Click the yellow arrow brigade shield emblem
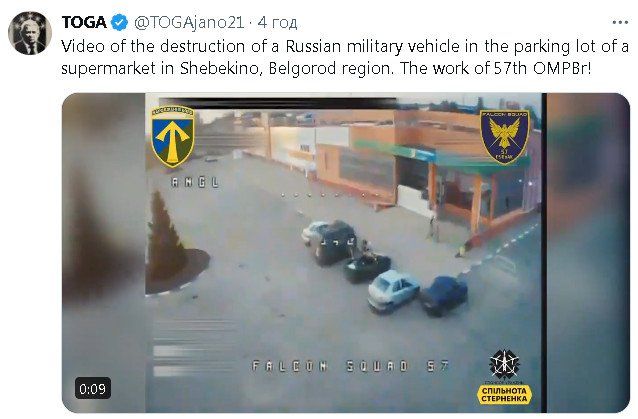Image resolution: width=638 pixels, height=419 pixels. (173, 136)
